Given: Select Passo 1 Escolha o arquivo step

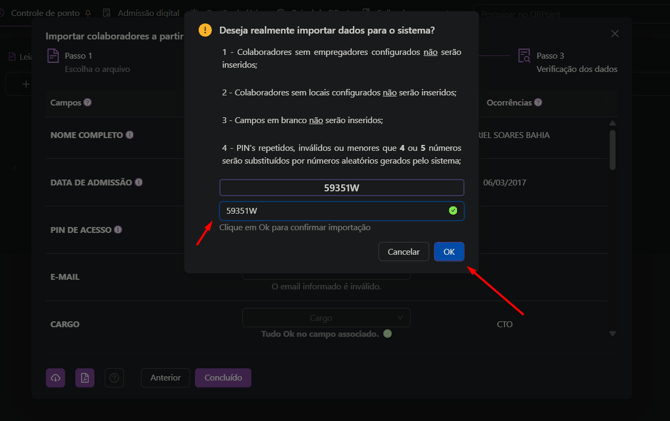Looking at the screenshot, I should click(x=78, y=62).
